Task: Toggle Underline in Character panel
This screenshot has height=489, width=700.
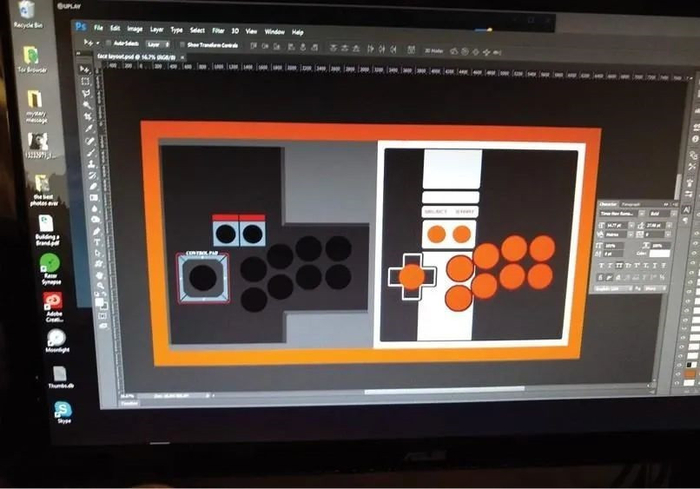Action: tap(655, 266)
